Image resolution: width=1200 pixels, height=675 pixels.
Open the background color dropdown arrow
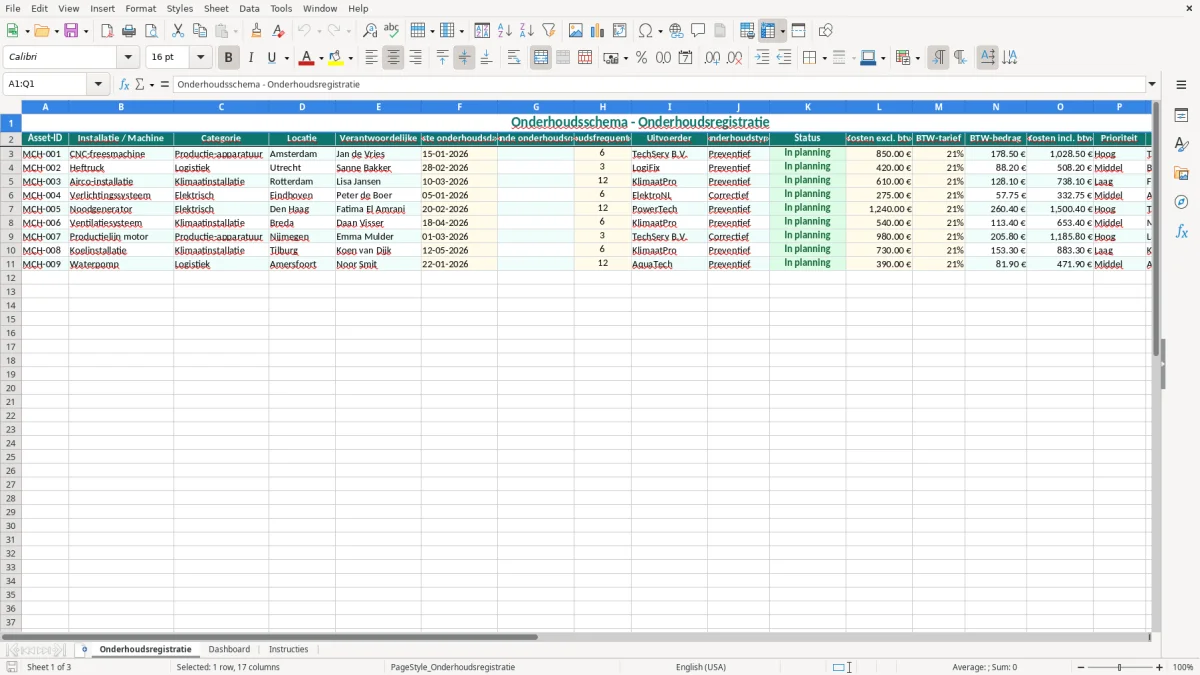click(x=350, y=58)
